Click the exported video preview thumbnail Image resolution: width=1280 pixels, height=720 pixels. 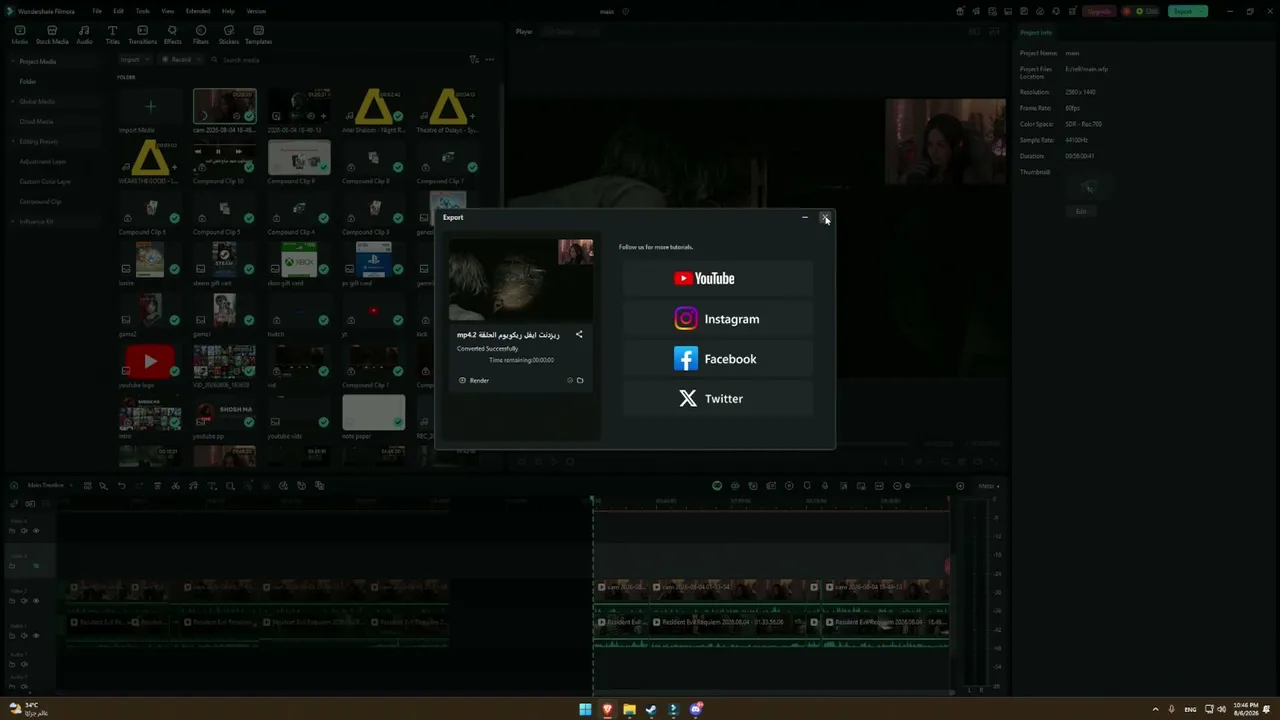coord(521,280)
